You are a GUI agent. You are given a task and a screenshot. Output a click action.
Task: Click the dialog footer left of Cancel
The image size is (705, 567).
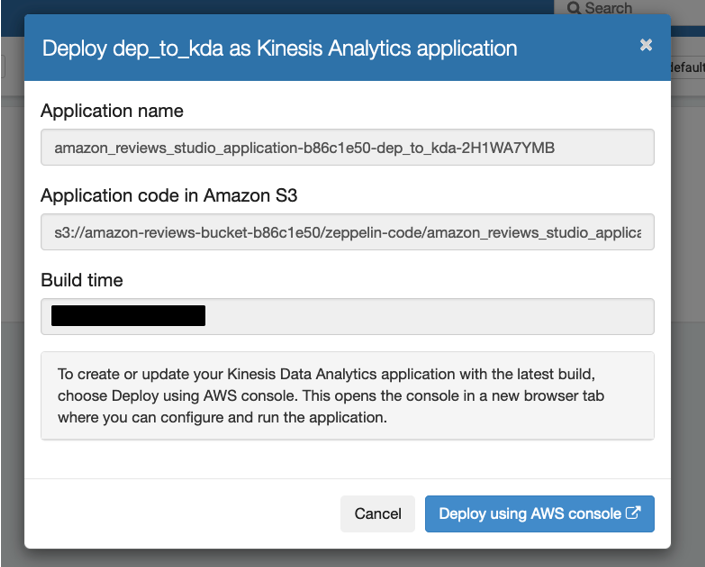click(x=180, y=514)
